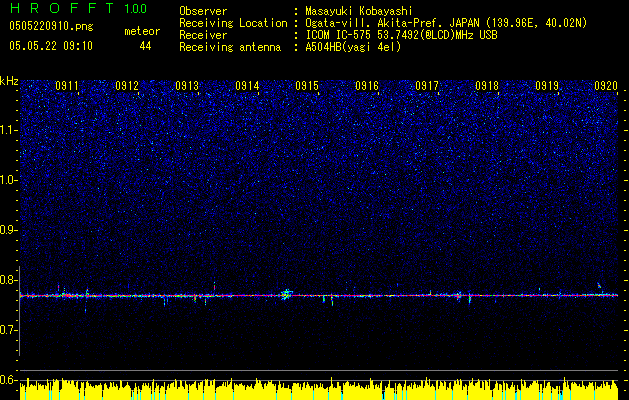Click the meteor count value 44
This screenshot has width=629, height=400.
tap(145, 46)
